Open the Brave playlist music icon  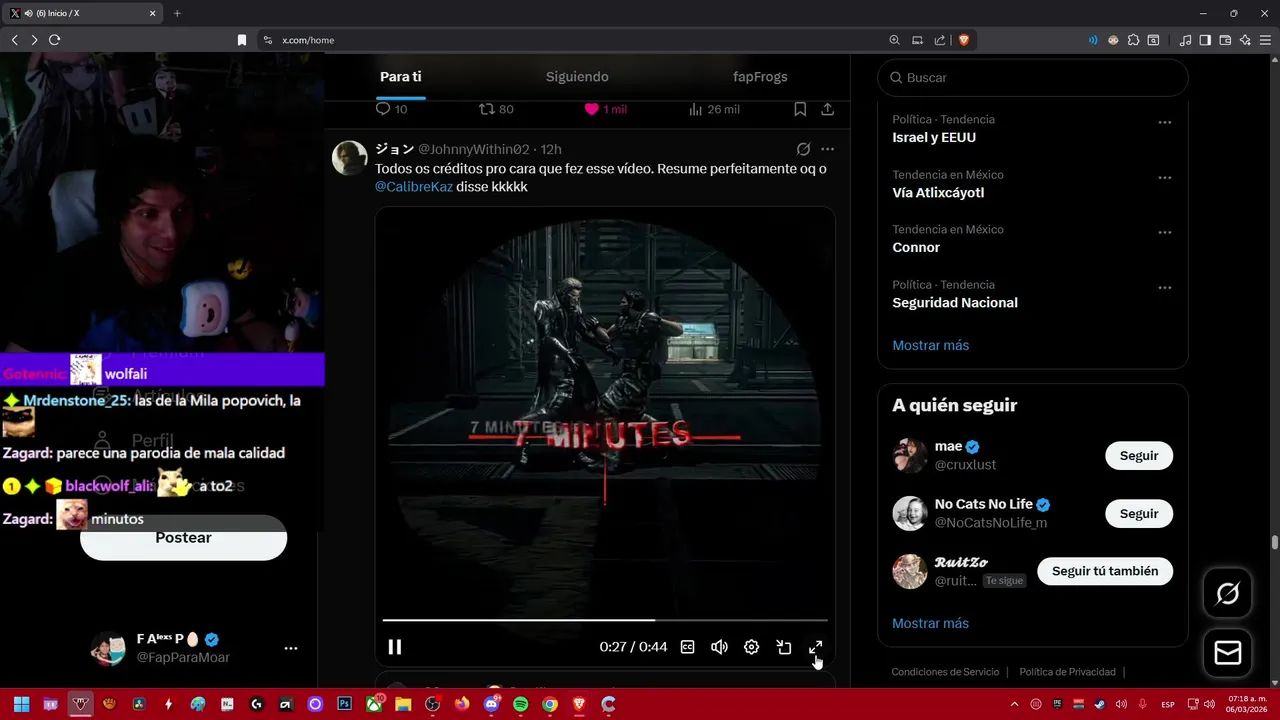[1185, 40]
